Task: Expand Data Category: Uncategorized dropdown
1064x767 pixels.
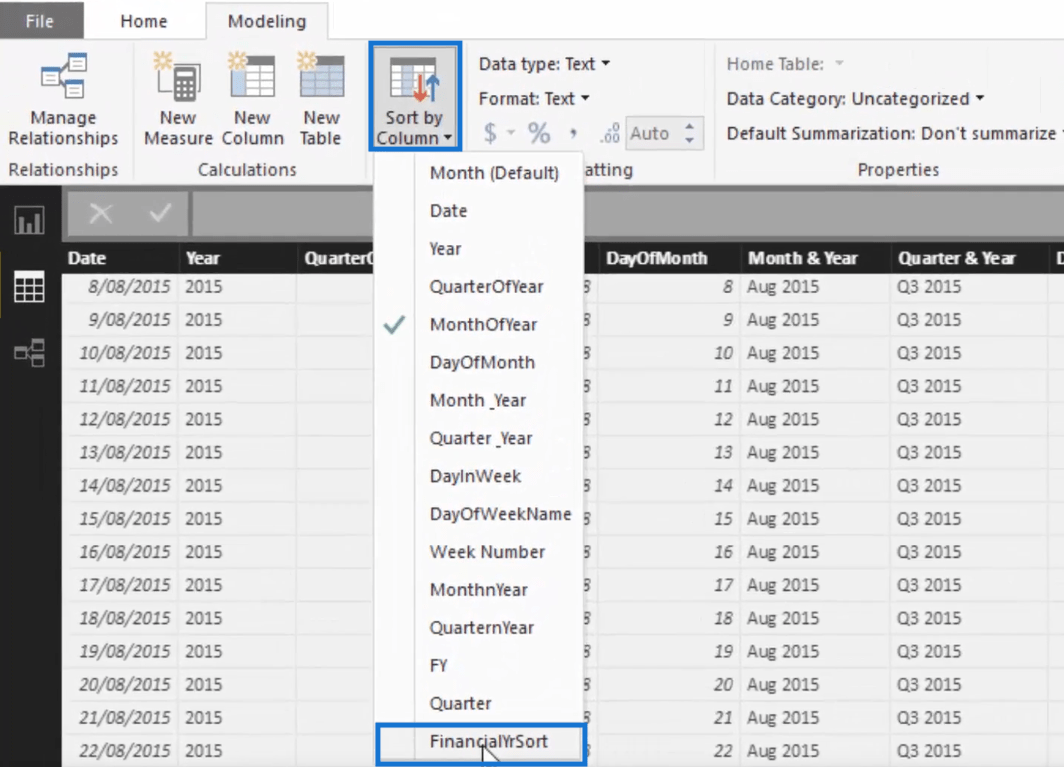Action: coord(855,99)
